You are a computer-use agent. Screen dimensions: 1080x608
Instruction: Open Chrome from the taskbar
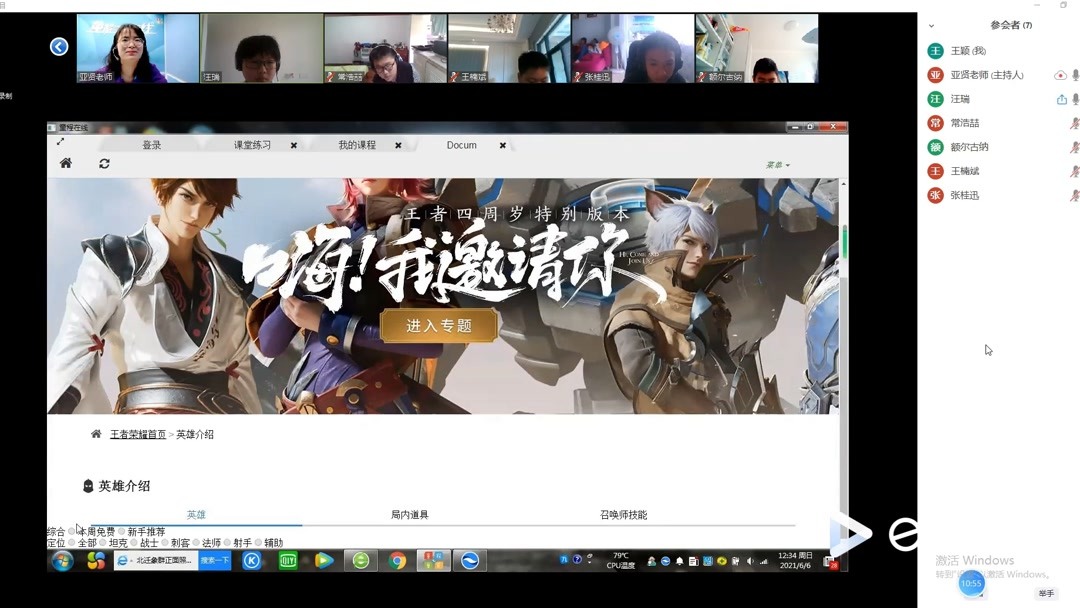[x=396, y=558]
